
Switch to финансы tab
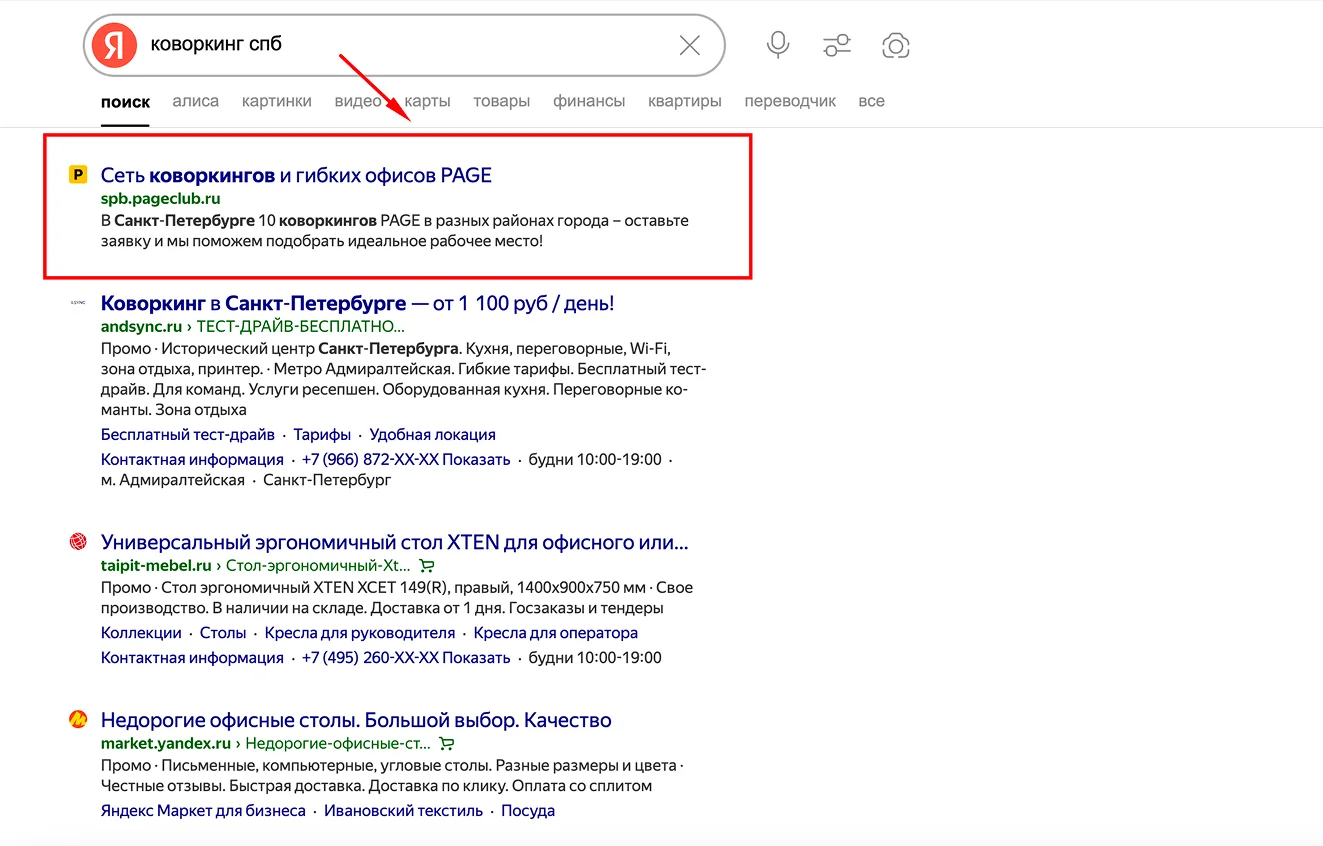pyautogui.click(x=589, y=101)
